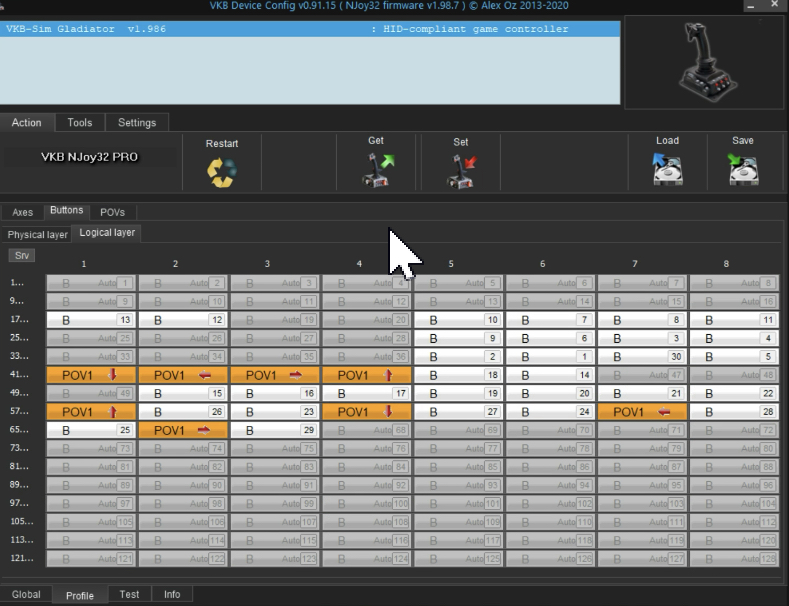Screen dimensions: 789x606
Task: Click button cell B 14
Action: (550, 375)
